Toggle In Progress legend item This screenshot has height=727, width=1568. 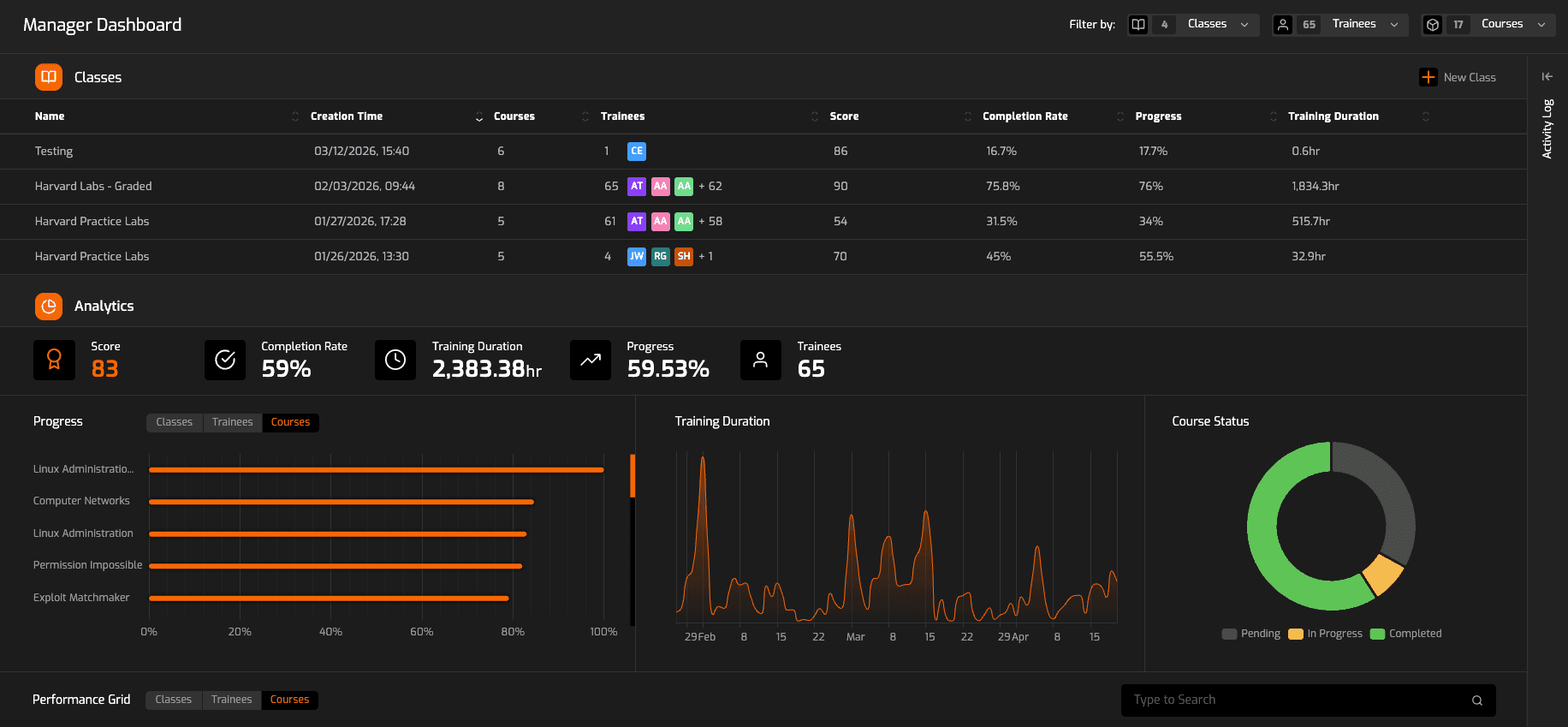(1326, 634)
